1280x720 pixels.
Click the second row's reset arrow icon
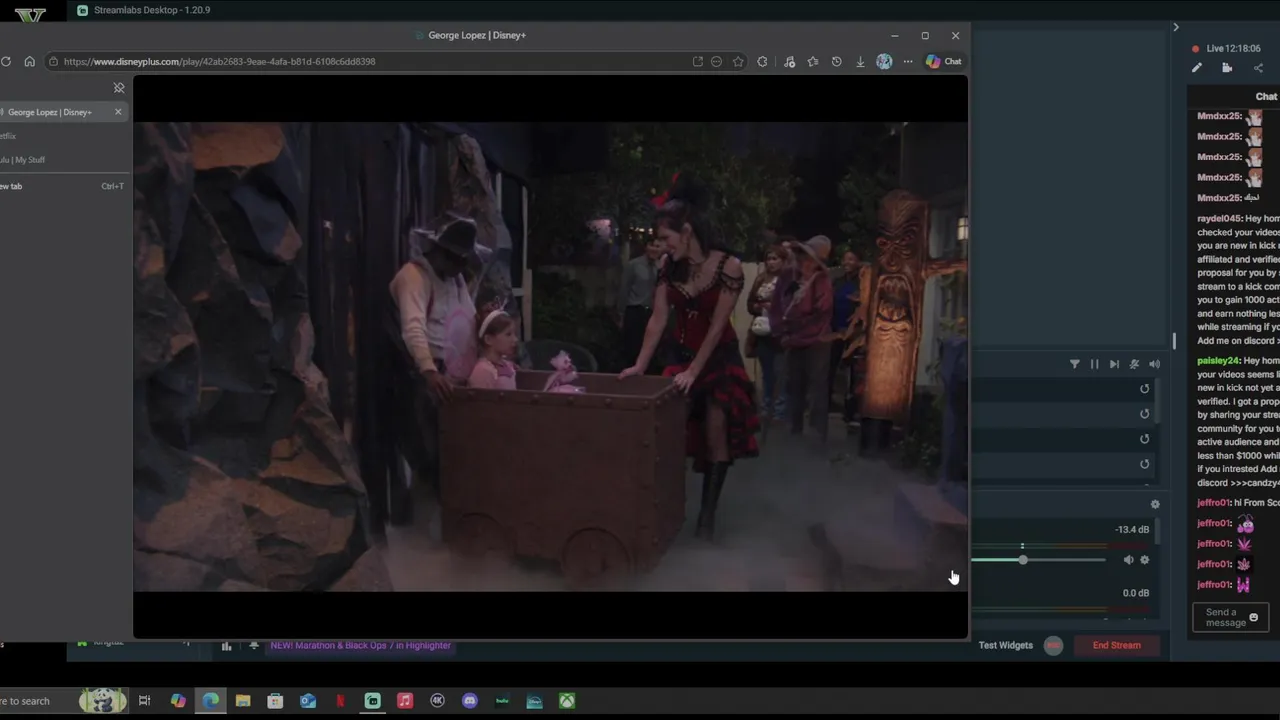tap(1145, 414)
